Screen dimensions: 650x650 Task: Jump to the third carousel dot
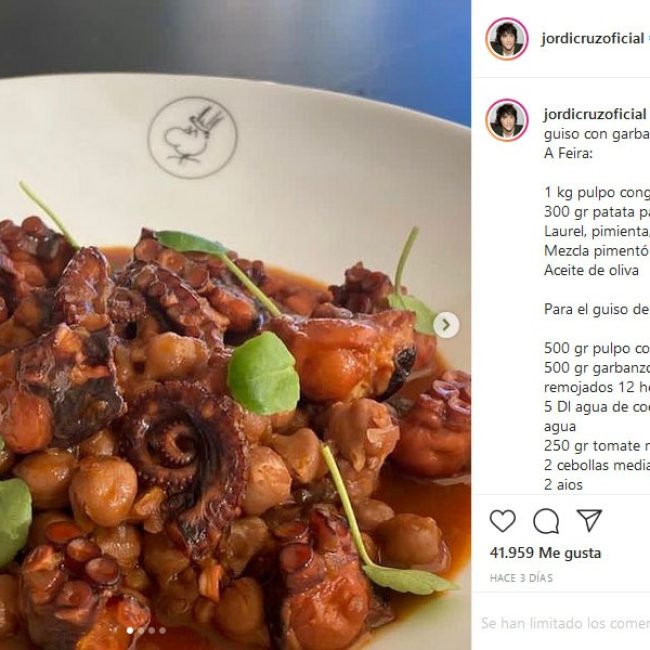[152, 631]
